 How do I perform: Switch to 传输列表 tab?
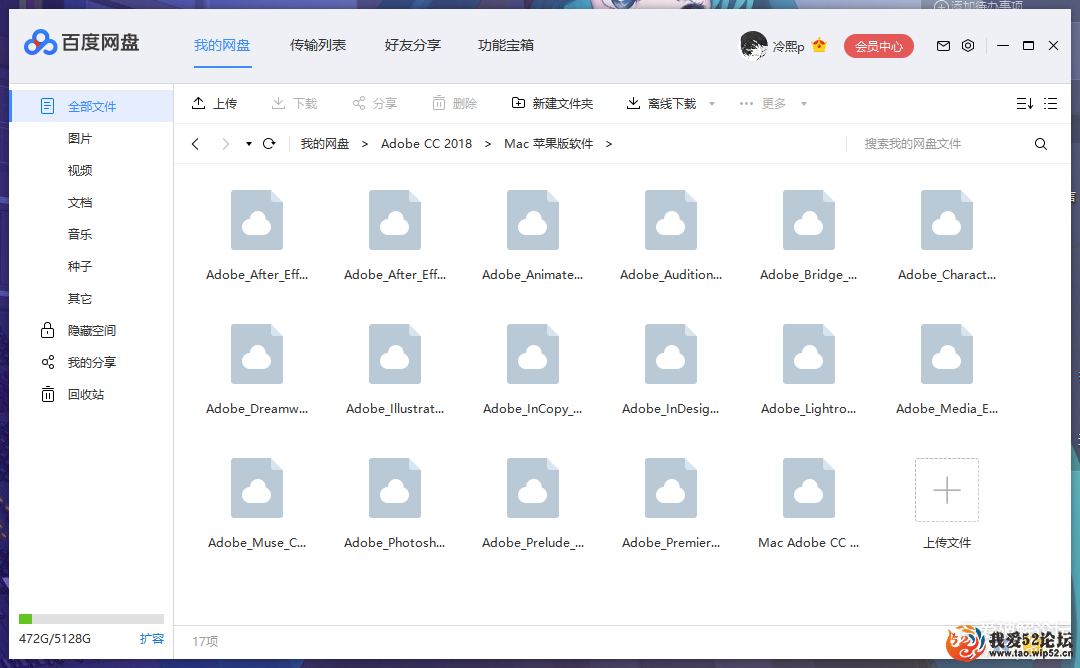pos(318,45)
